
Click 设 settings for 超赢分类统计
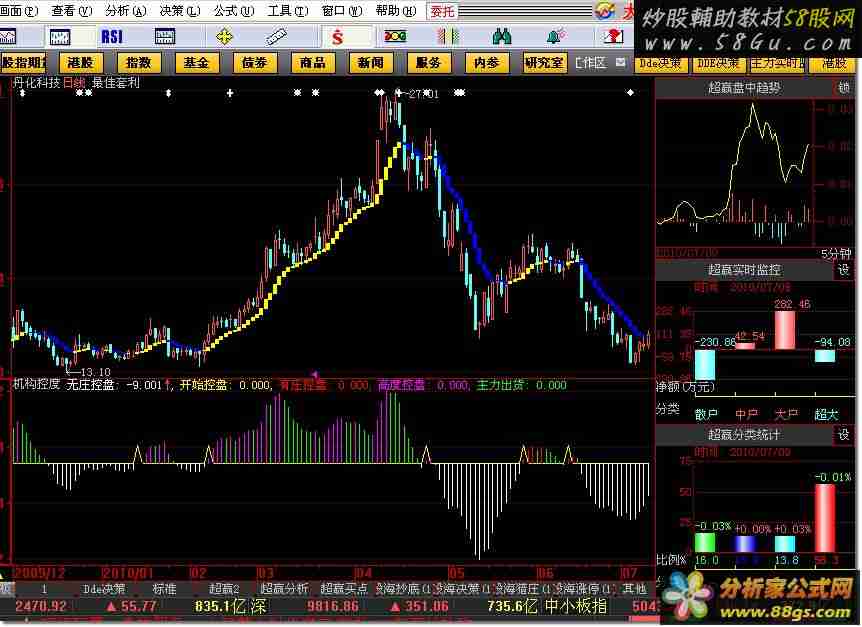843,435
